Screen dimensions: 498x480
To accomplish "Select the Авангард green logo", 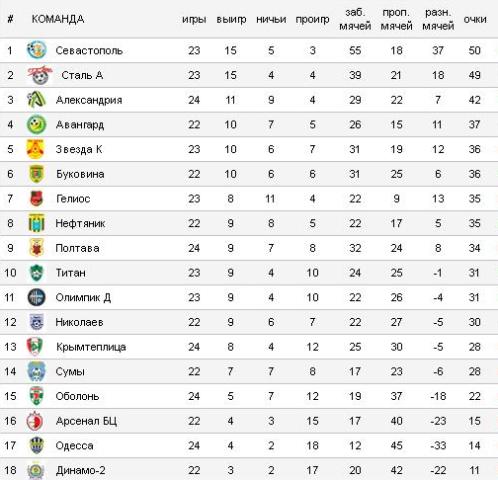I will pos(36,124).
